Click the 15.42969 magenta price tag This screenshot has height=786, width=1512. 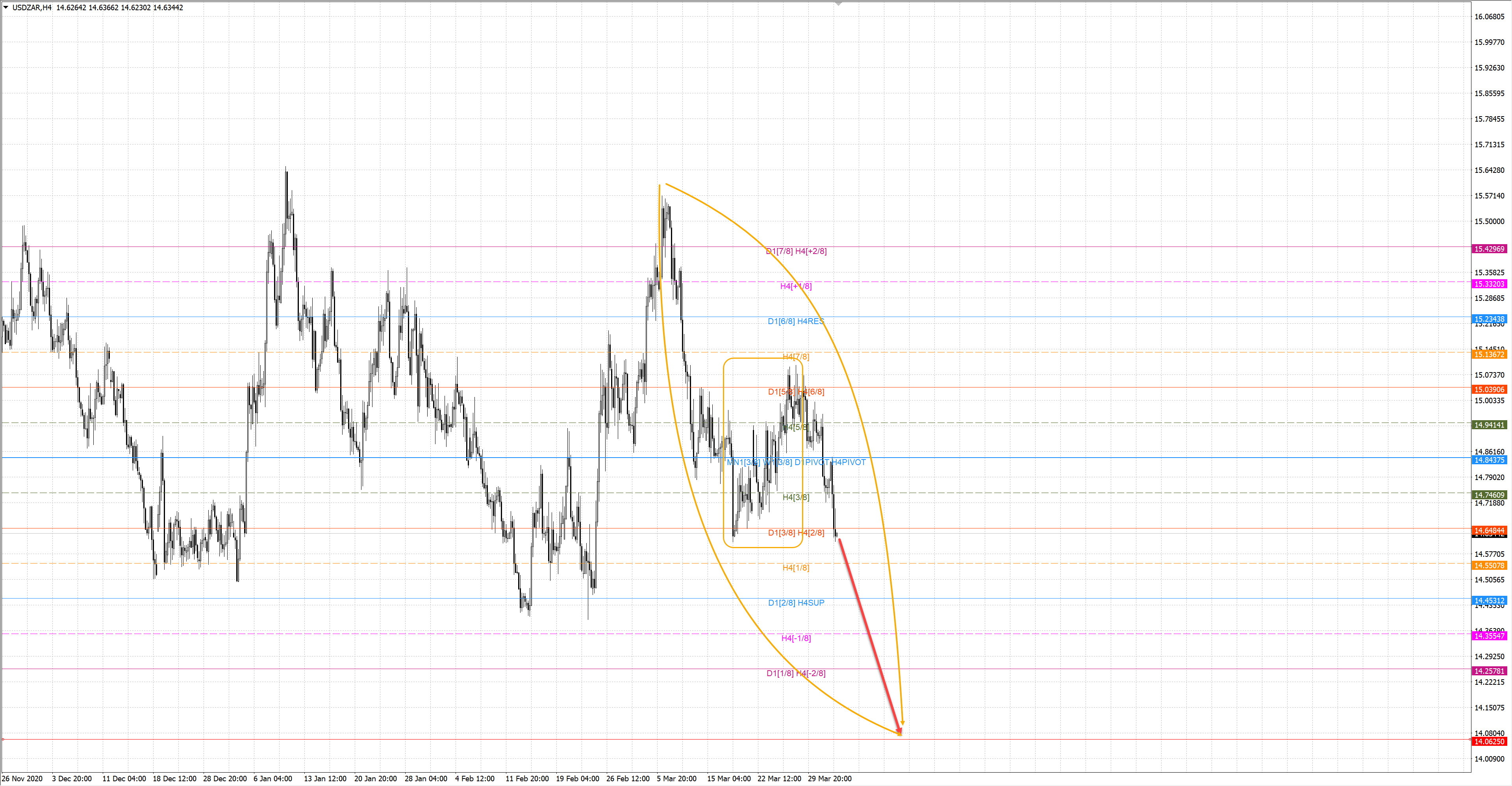[1489, 249]
